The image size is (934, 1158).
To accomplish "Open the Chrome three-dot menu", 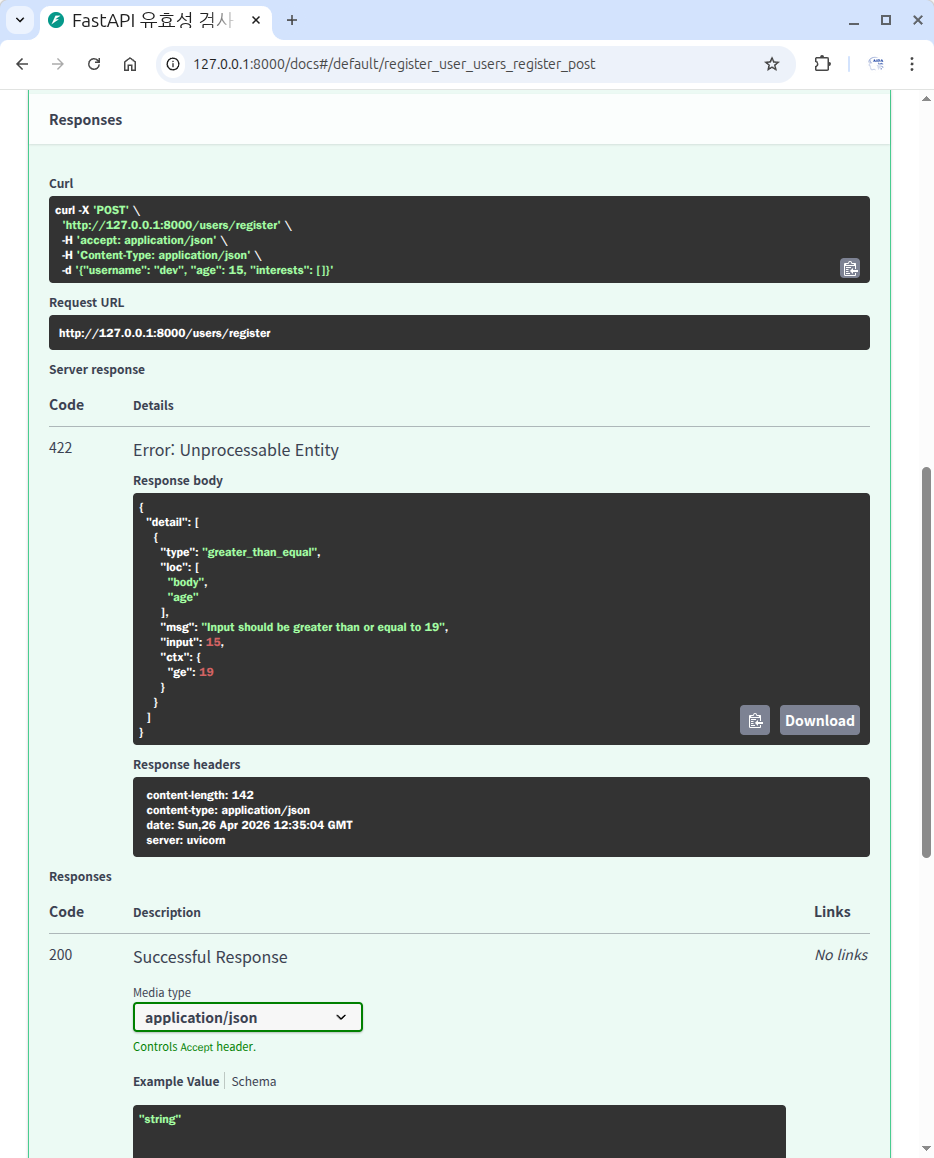I will (x=912, y=64).
